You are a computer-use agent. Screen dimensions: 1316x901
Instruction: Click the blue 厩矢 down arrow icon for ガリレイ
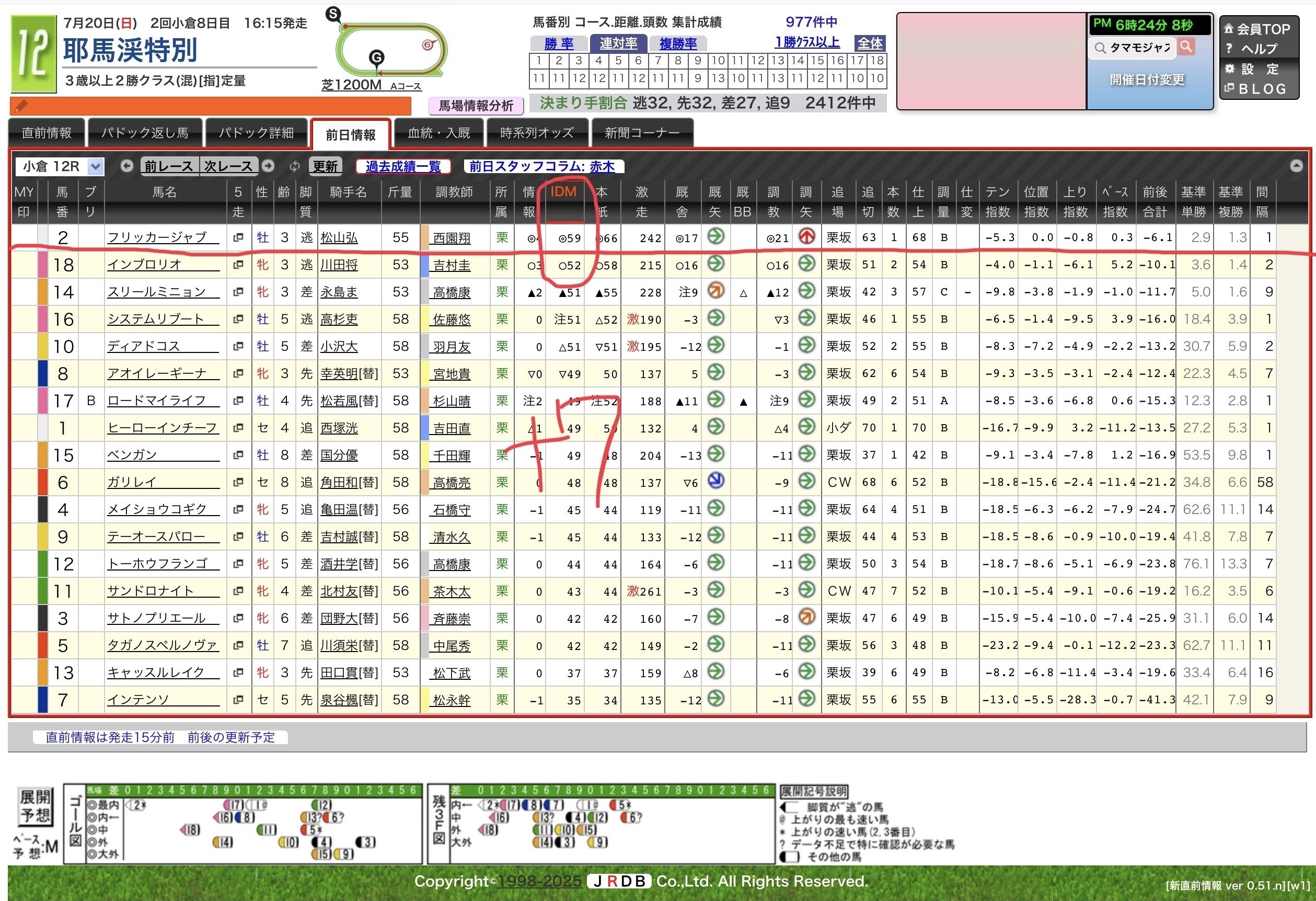tap(716, 481)
